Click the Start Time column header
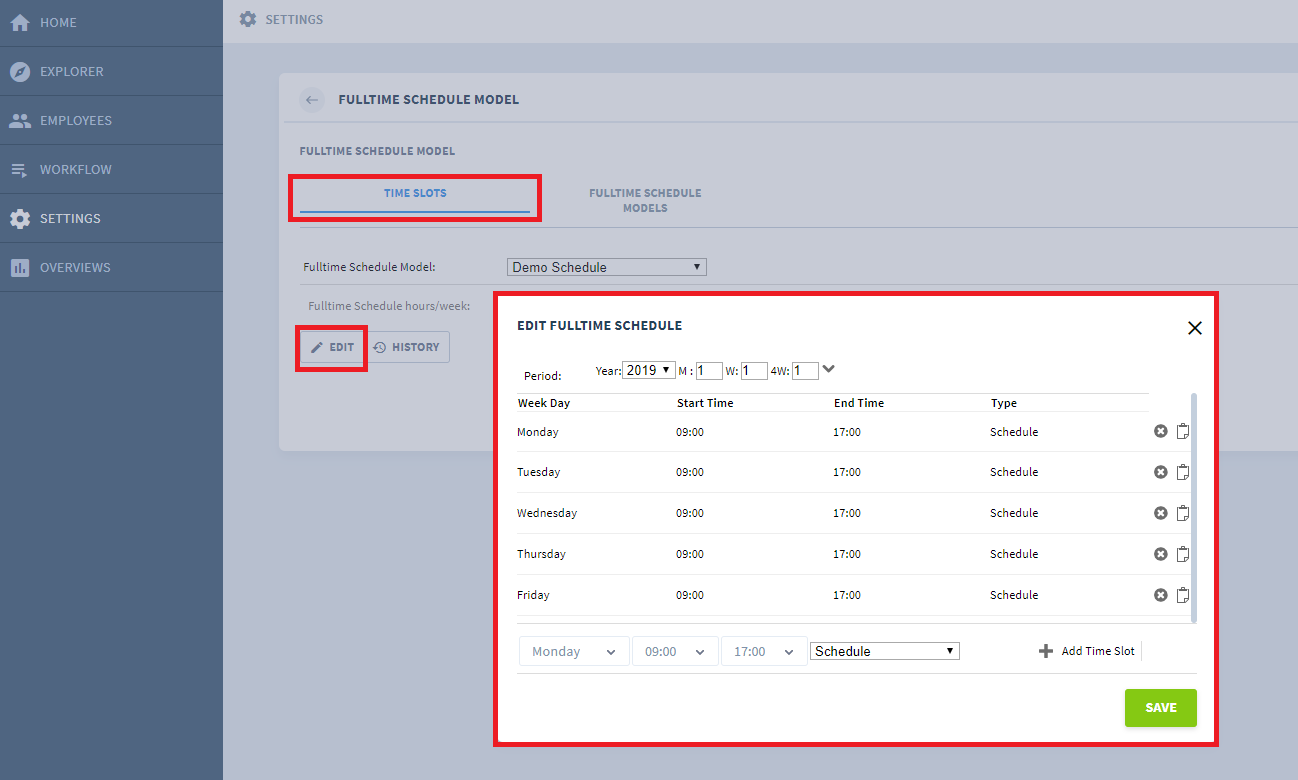The image size is (1298, 780). (705, 403)
